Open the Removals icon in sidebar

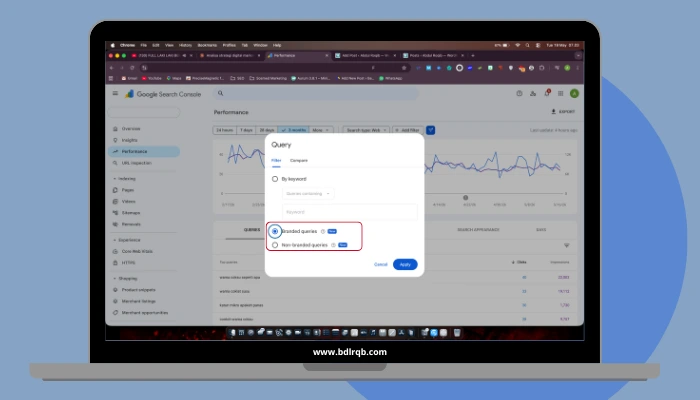[115, 224]
